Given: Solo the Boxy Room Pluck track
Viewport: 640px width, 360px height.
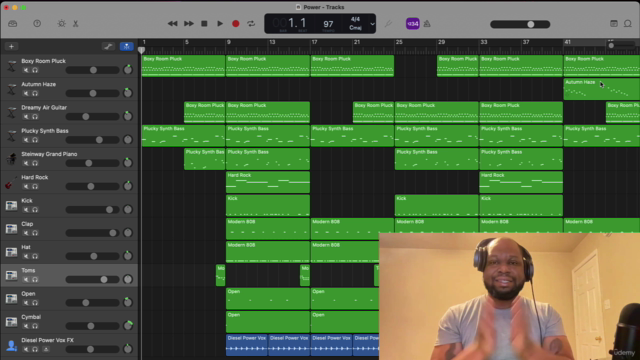Looking at the screenshot, I should [35, 70].
